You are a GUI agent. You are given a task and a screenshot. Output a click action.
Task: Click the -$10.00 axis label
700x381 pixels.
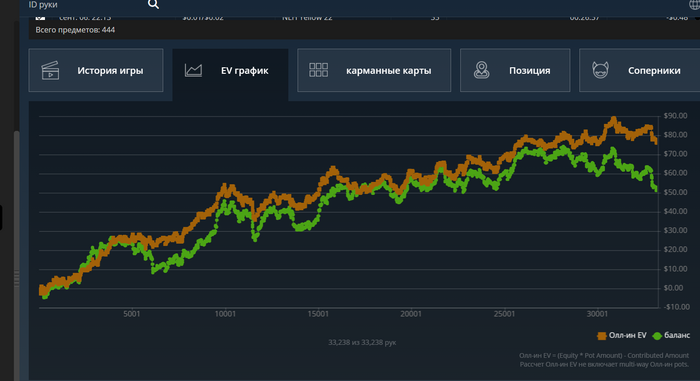(x=676, y=307)
